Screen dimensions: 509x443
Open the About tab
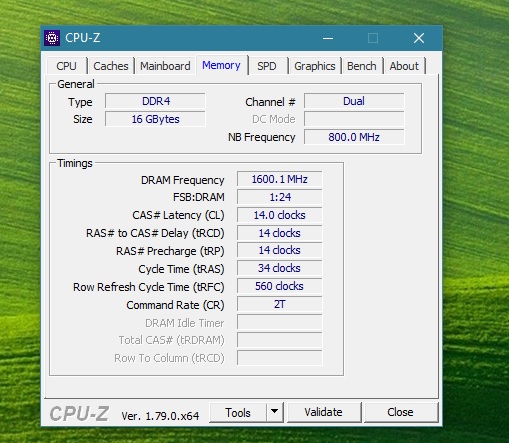click(x=404, y=66)
